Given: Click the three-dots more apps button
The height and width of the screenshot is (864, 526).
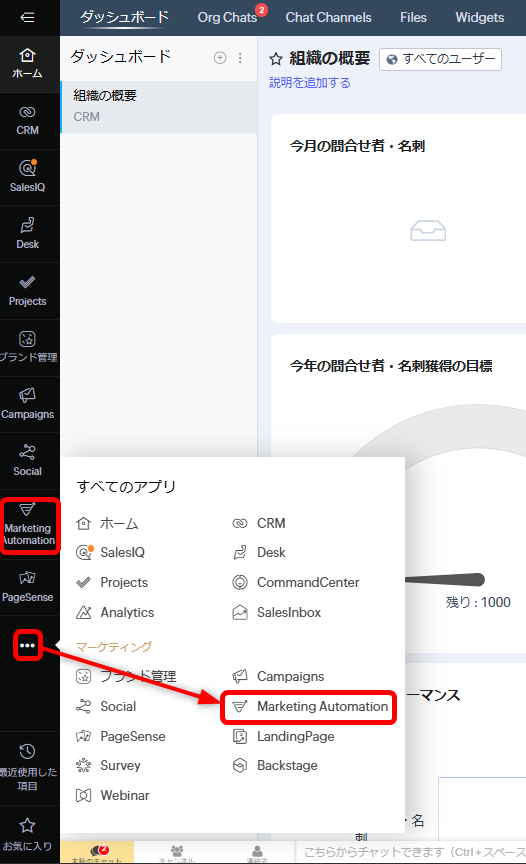Looking at the screenshot, I should pos(28,645).
